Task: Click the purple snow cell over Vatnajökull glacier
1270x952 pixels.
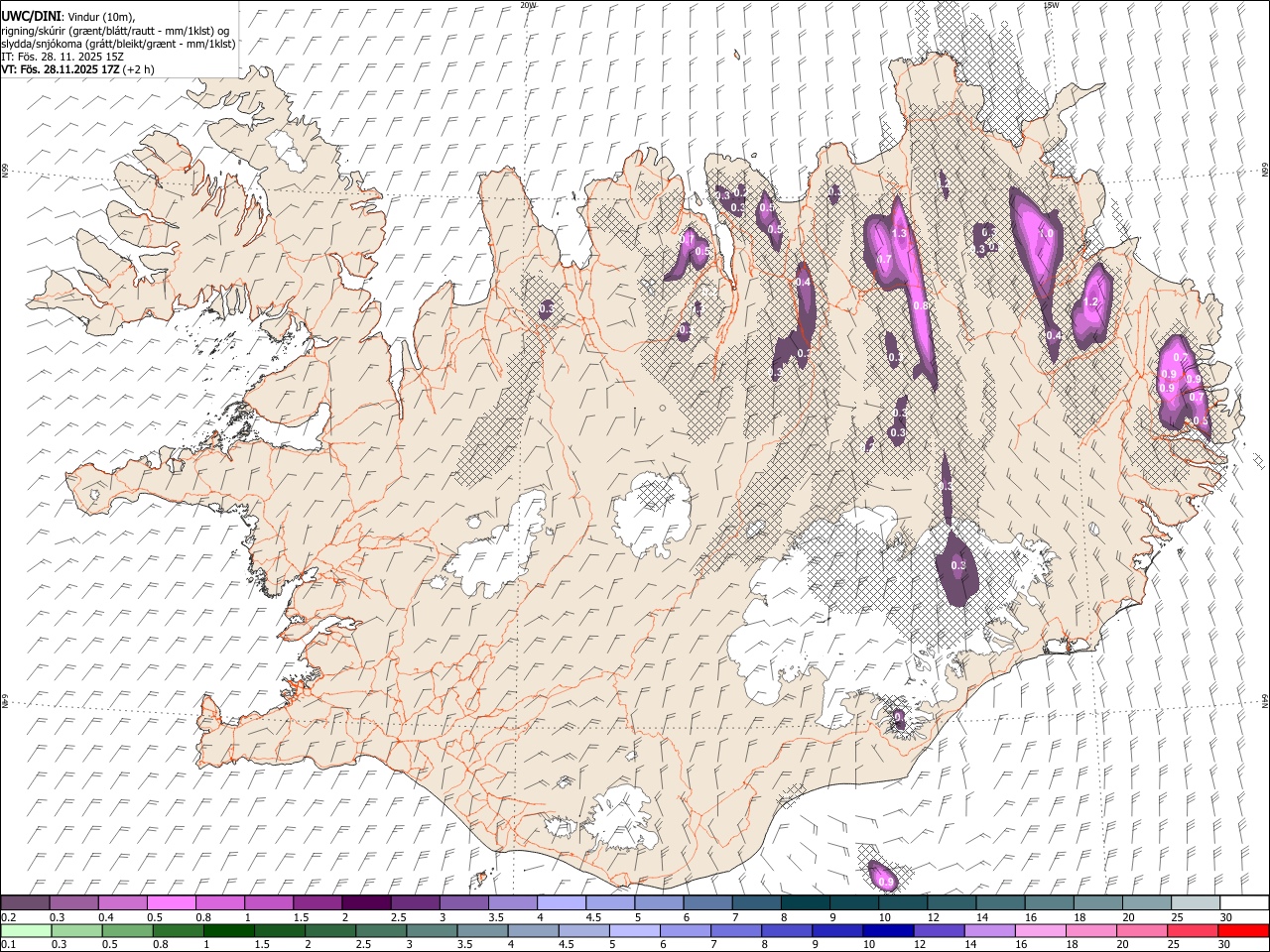Action: pos(957,569)
